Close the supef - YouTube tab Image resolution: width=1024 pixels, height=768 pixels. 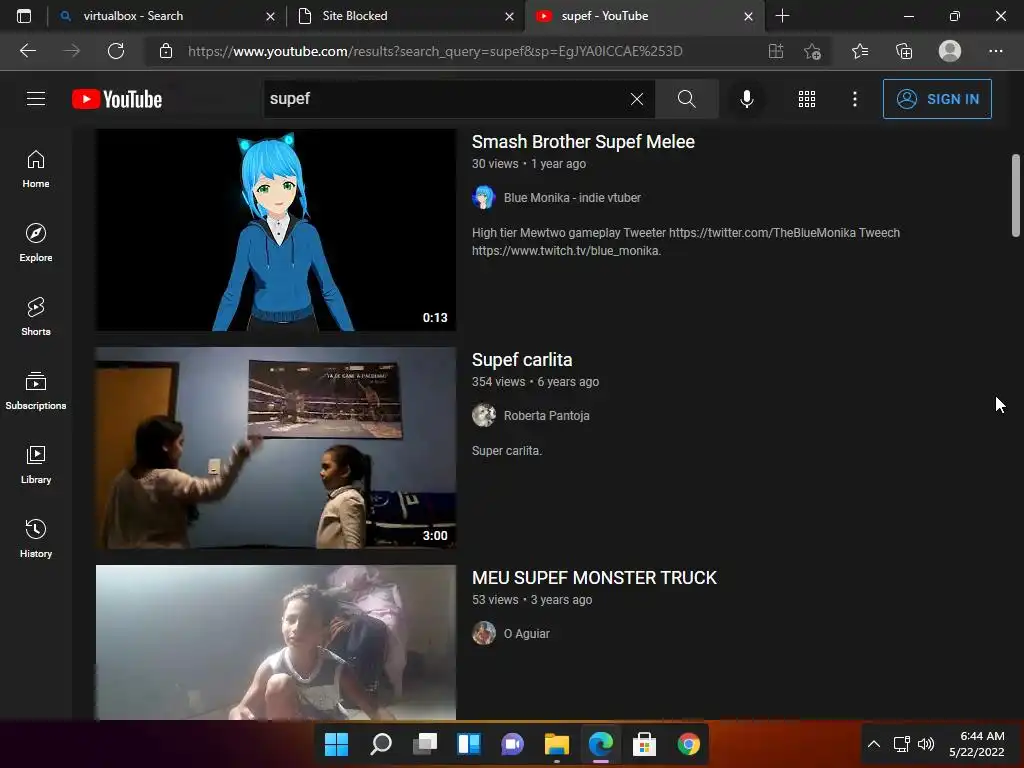pos(748,16)
